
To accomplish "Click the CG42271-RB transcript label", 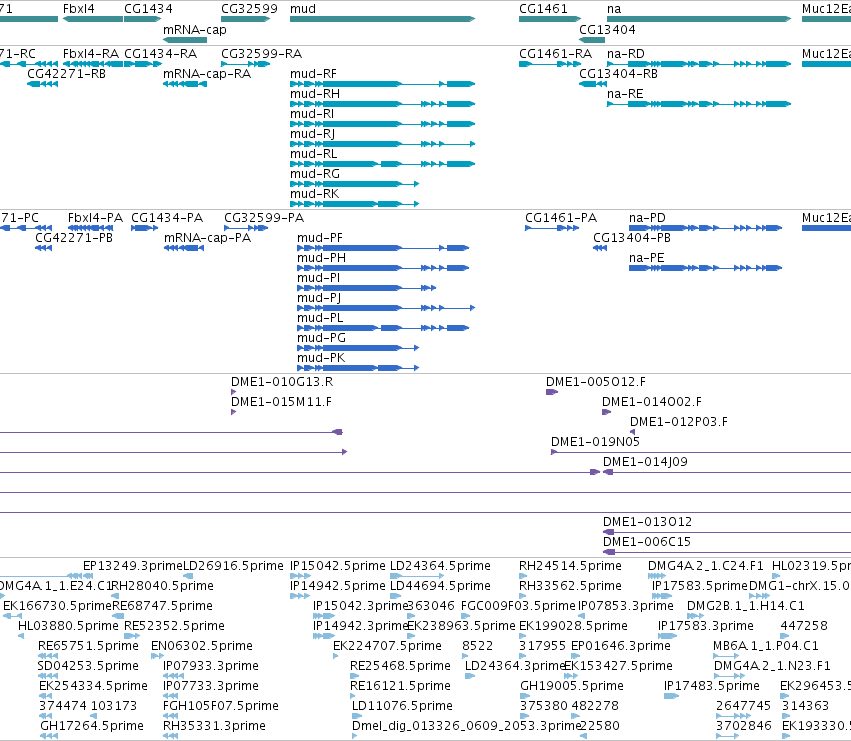I will (67, 74).
